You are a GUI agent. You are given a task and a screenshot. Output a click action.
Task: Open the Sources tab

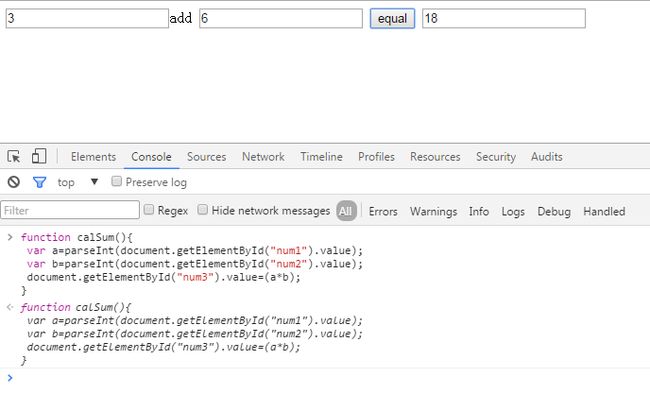click(206, 157)
